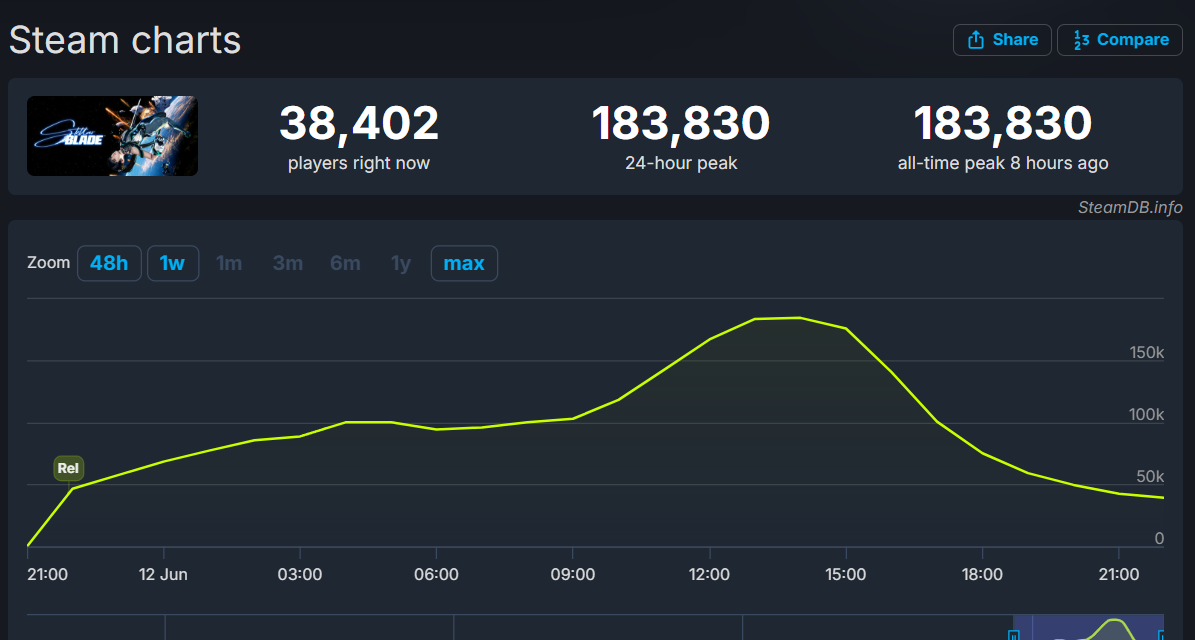Choose the max zoom range
Image resolution: width=1195 pixels, height=640 pixels.
tap(464, 264)
